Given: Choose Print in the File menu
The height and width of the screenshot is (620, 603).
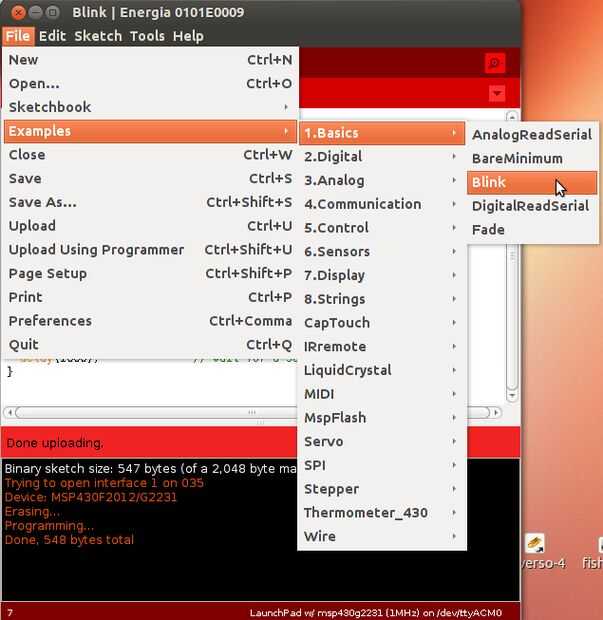Looking at the screenshot, I should [150, 297].
